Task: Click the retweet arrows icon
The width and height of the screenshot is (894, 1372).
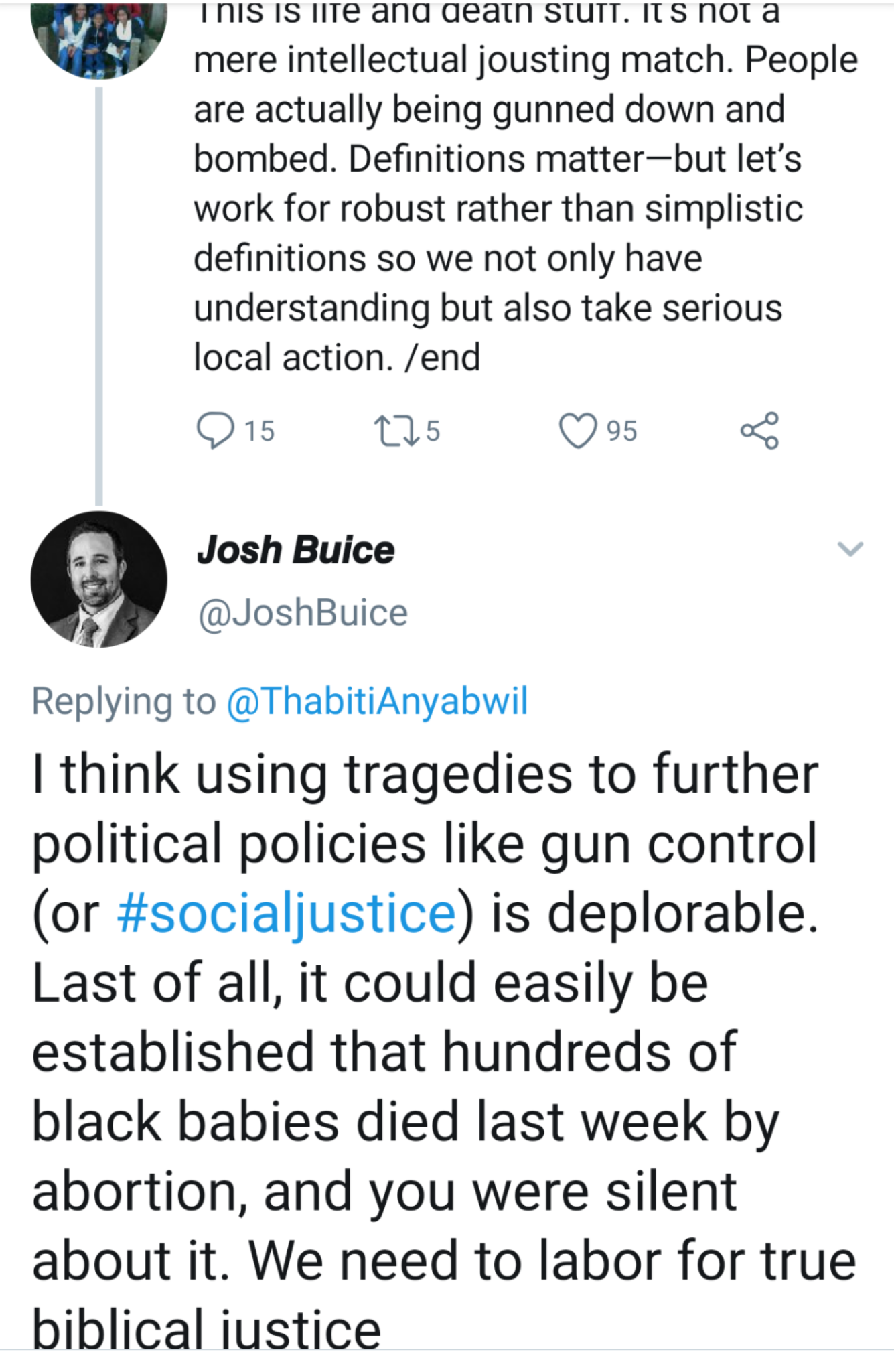Action: tap(393, 431)
